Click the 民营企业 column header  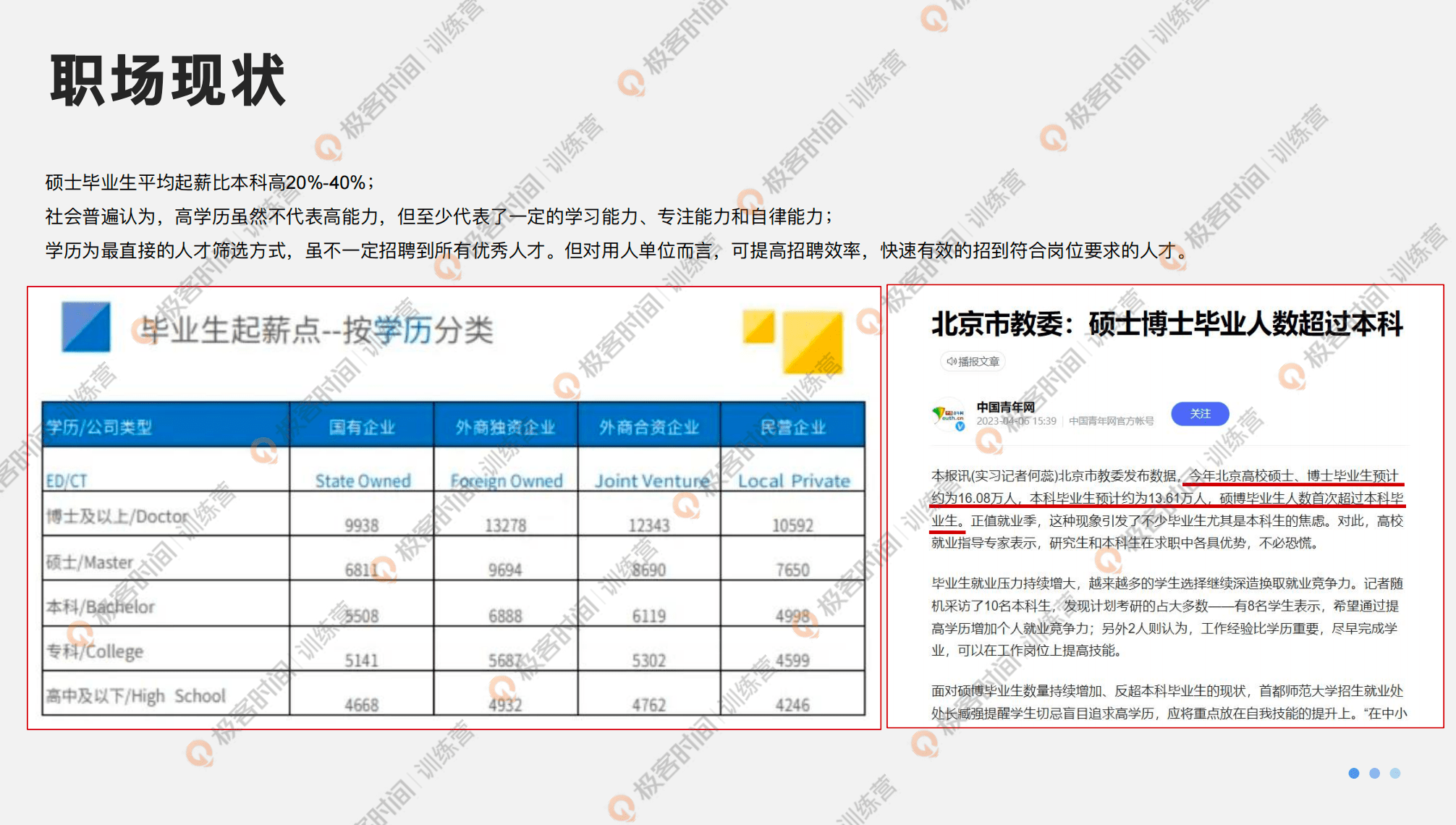pos(792,427)
